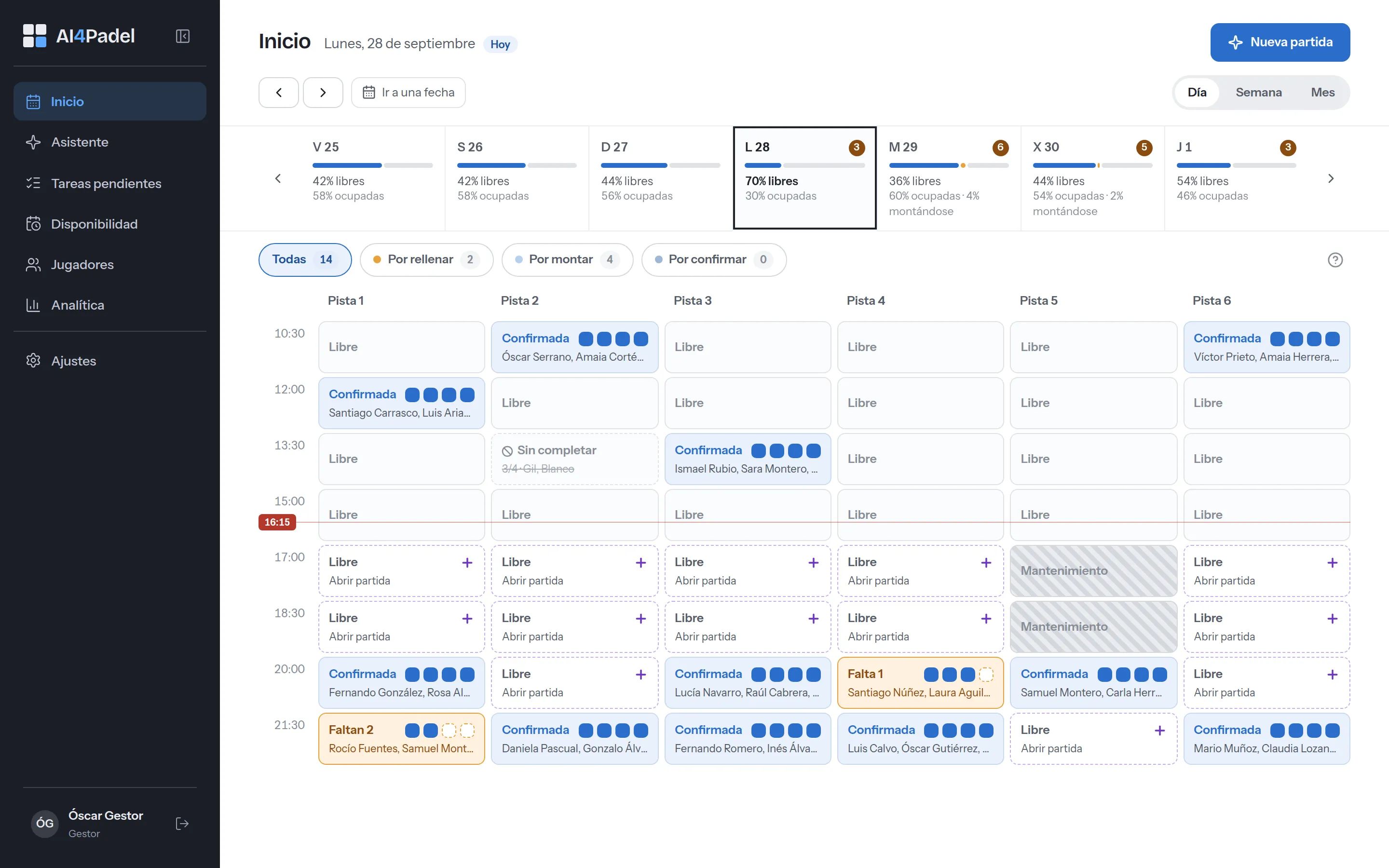The width and height of the screenshot is (1389, 868).
Task: Open Falta 1 match on Pista 4
Action: click(920, 682)
